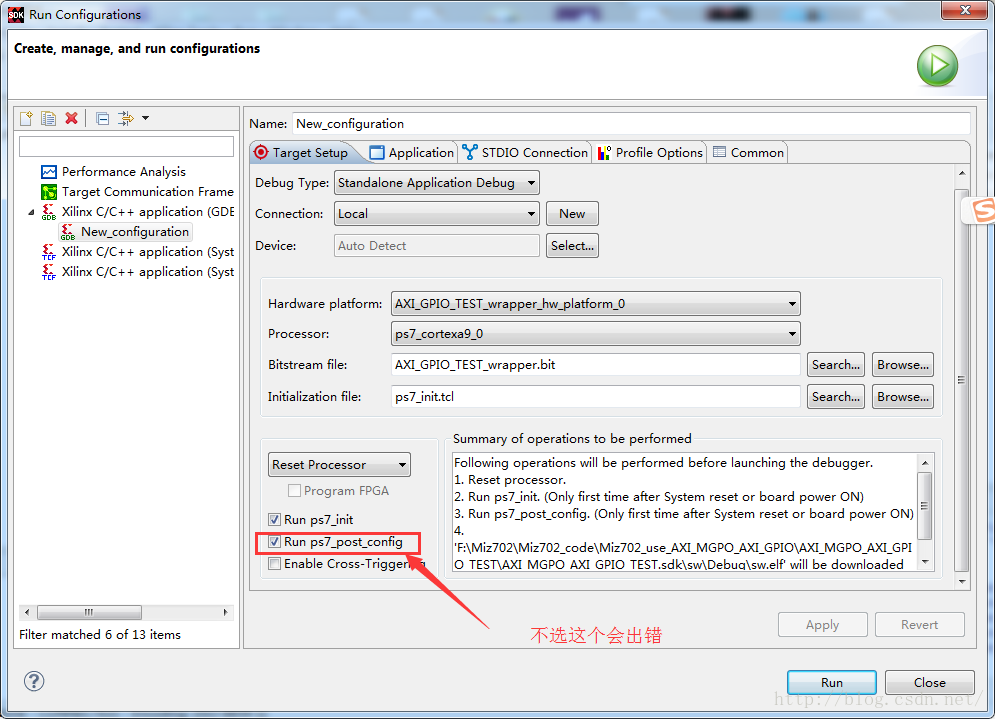Image resolution: width=995 pixels, height=719 pixels.
Task: Click the Run button
Action: (832, 683)
